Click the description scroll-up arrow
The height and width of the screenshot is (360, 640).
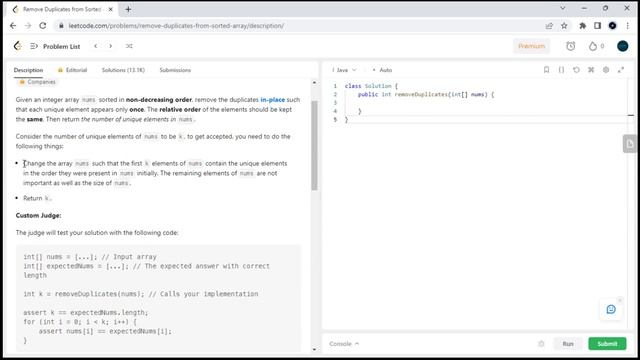(x=314, y=82)
